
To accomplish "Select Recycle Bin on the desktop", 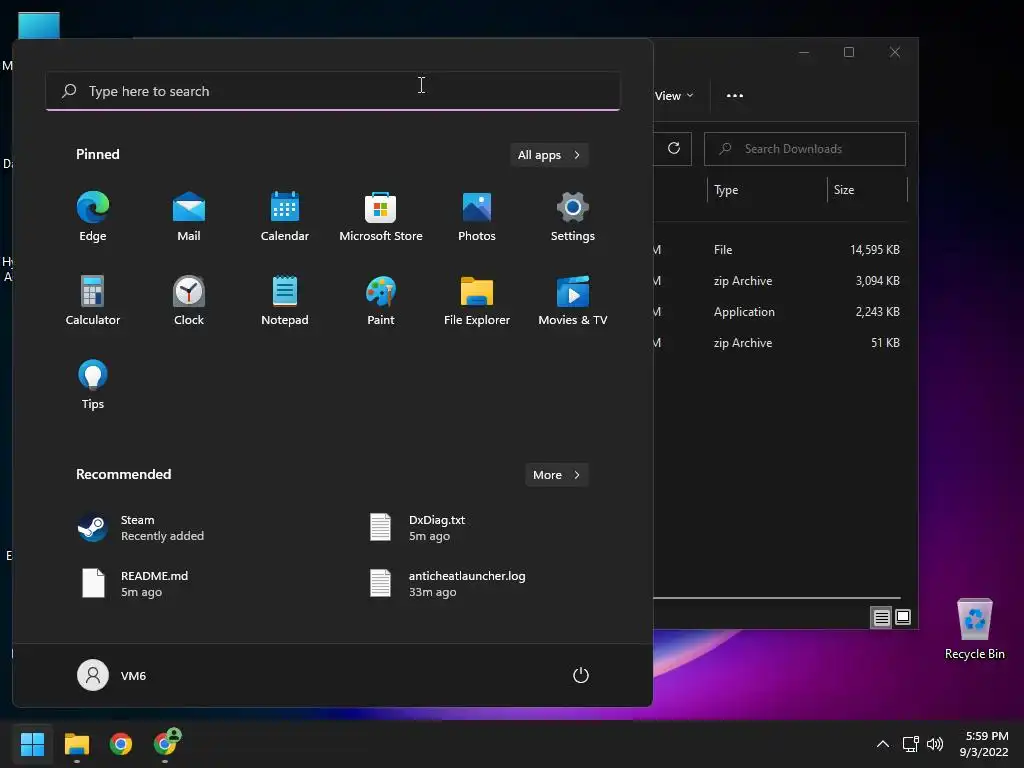I will [x=974, y=630].
